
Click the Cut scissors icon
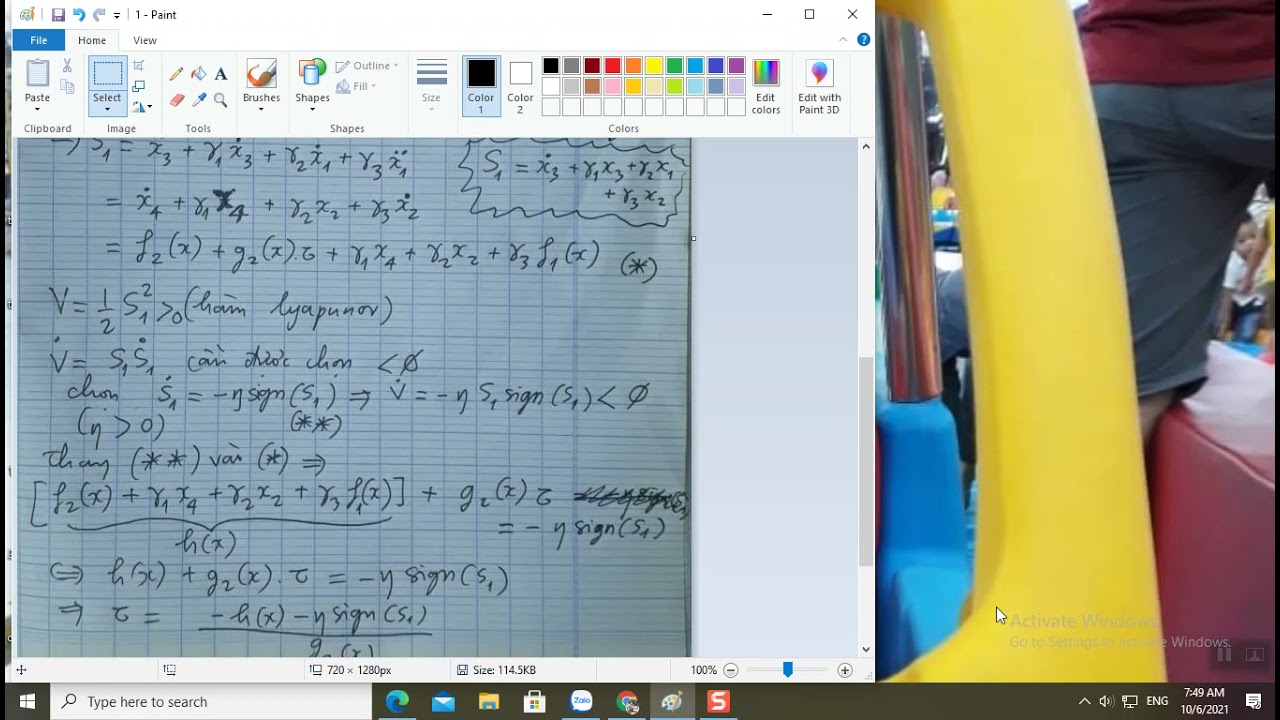[67, 66]
